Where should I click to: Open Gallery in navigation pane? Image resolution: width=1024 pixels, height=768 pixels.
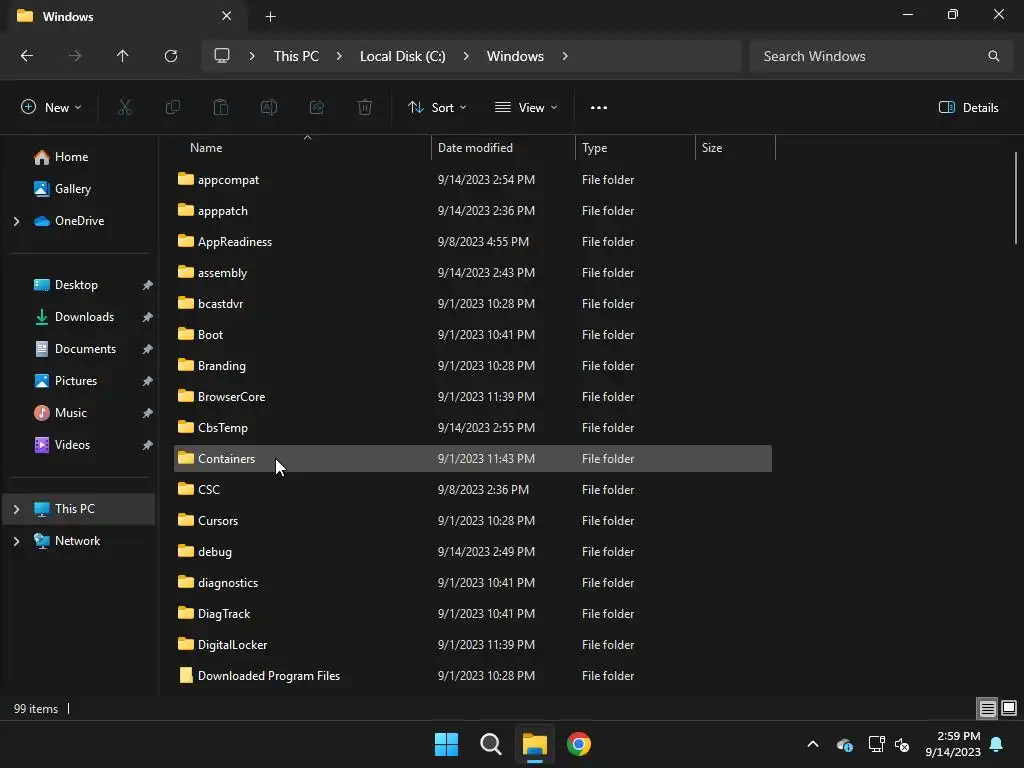tap(72, 189)
